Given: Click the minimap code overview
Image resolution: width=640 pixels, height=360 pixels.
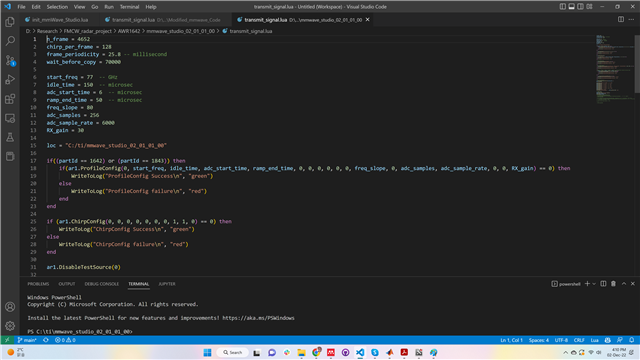Looking at the screenshot, I should (x=614, y=69).
